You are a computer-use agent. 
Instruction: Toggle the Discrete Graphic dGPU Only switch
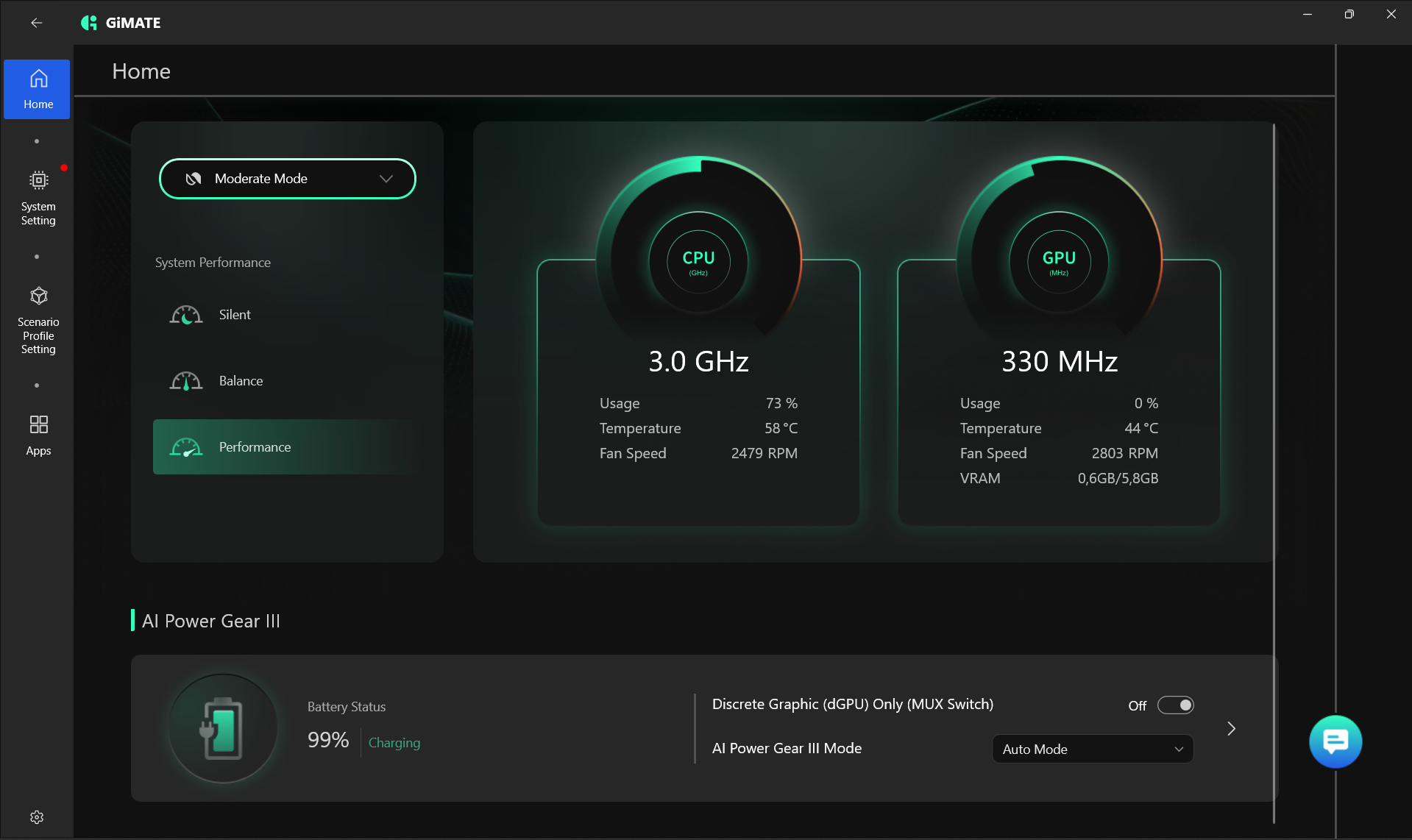[x=1175, y=705]
